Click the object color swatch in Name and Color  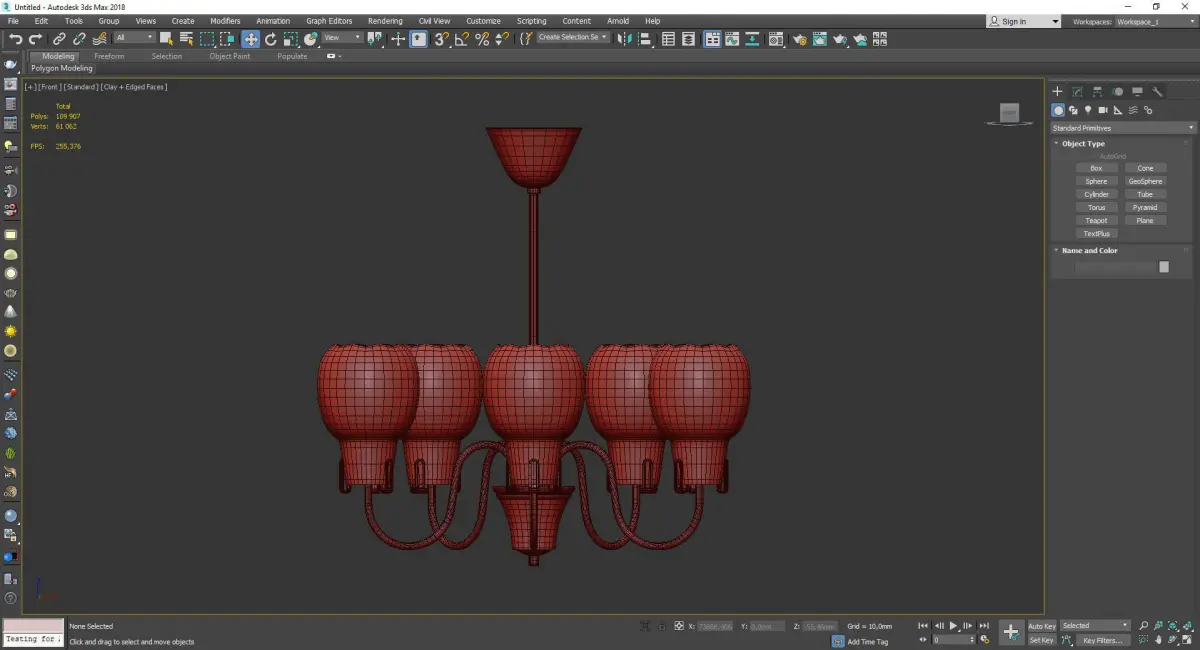[x=1163, y=267]
